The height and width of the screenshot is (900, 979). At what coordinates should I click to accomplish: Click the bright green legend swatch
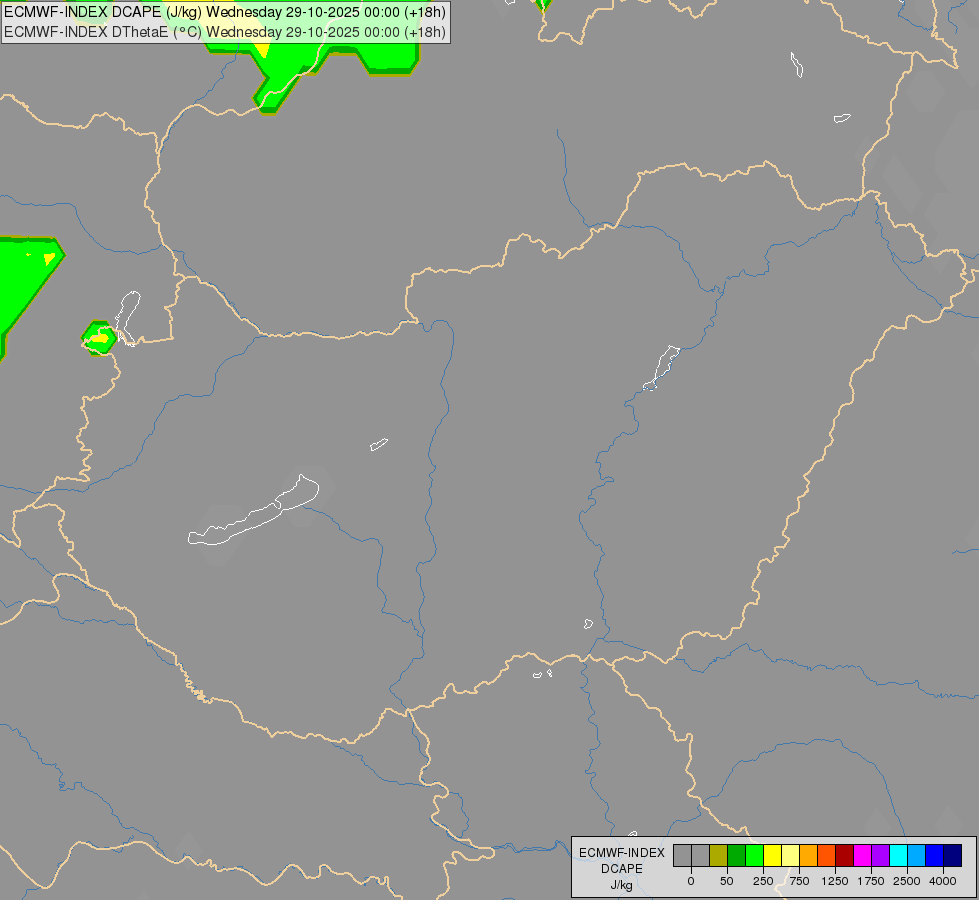755,856
